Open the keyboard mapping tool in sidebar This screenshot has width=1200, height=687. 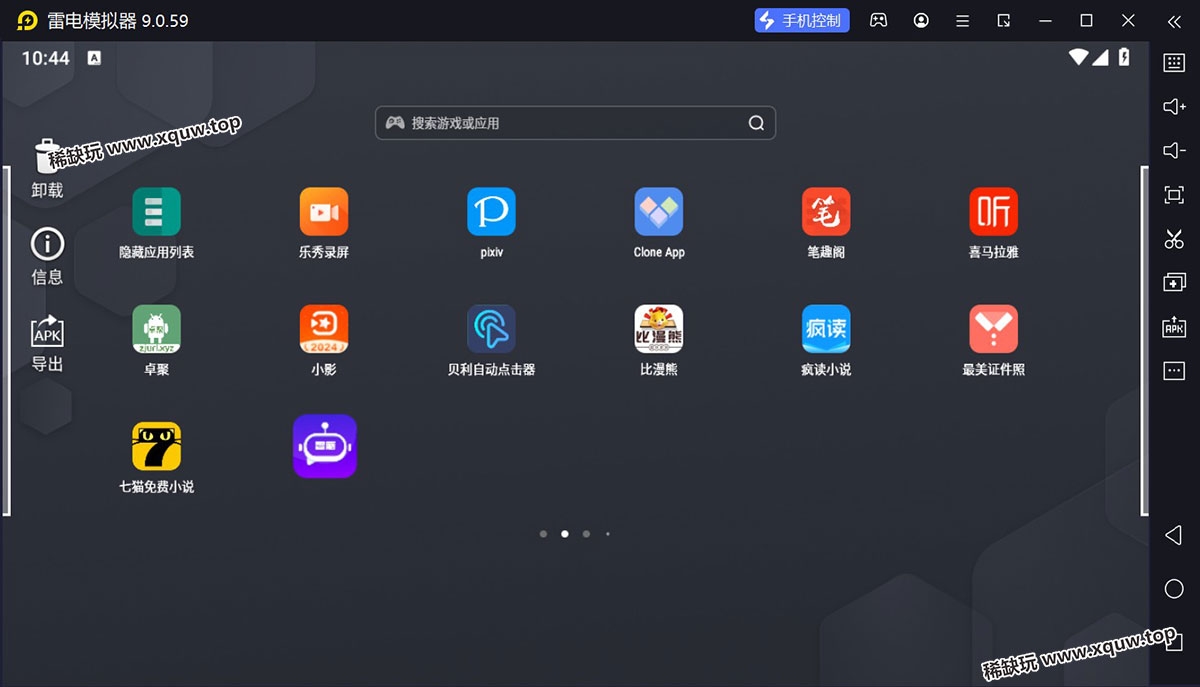click(1174, 62)
